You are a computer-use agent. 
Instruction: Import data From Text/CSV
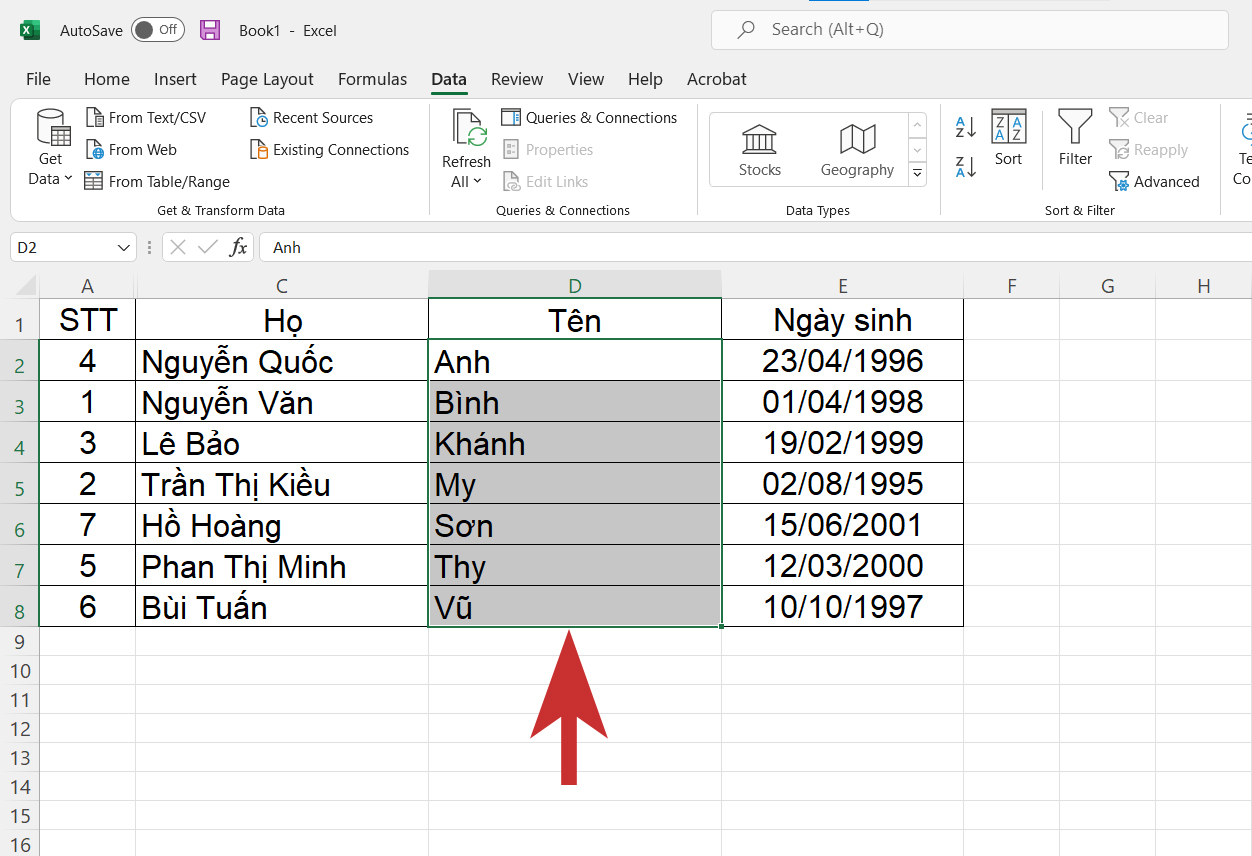point(146,118)
